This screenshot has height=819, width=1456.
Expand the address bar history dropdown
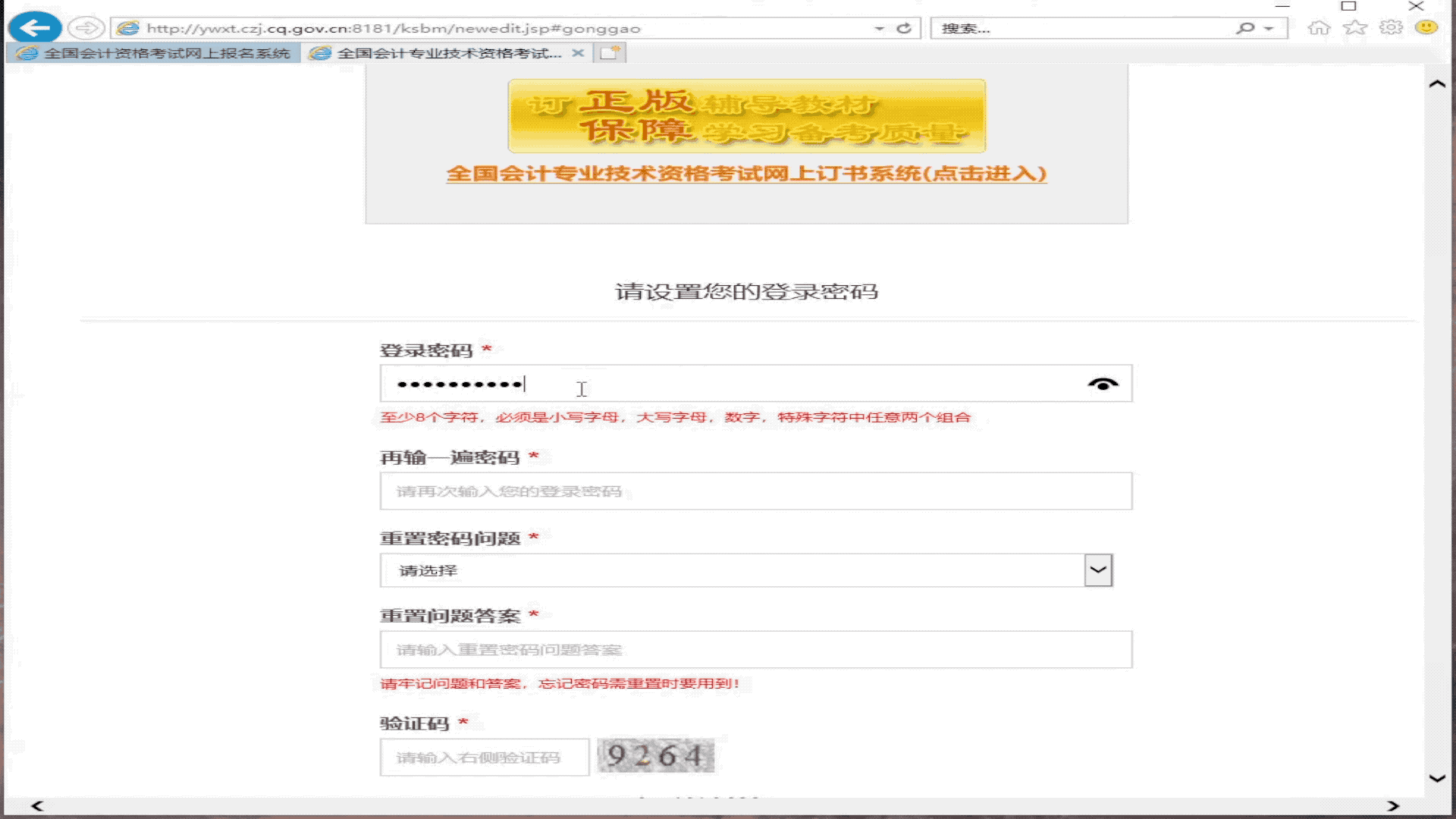[879, 28]
